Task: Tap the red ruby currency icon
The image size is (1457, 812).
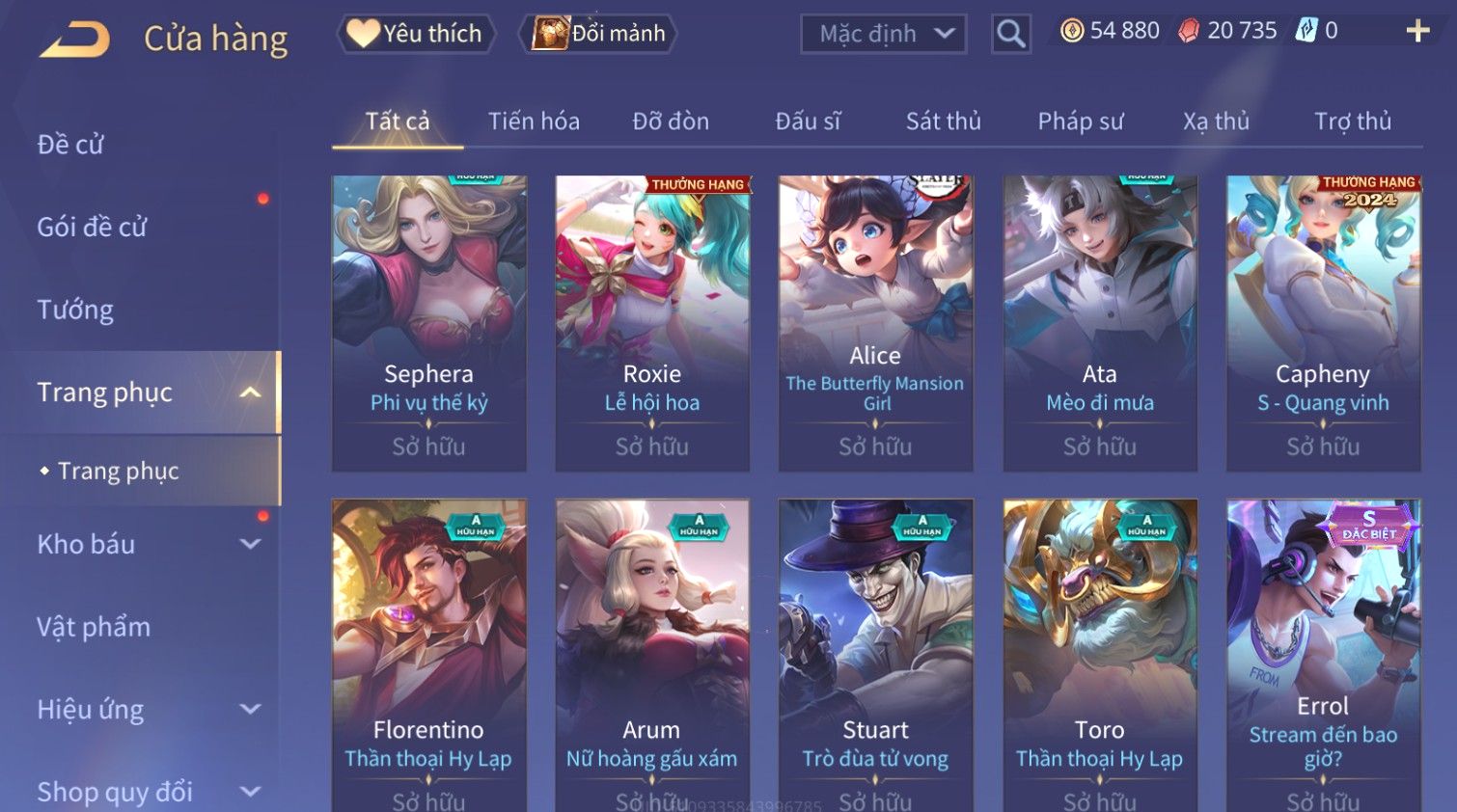Action: (x=1189, y=32)
